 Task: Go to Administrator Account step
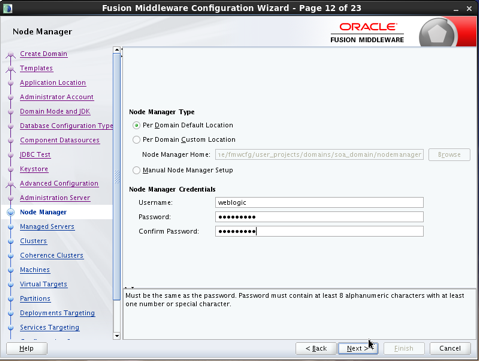point(57,97)
